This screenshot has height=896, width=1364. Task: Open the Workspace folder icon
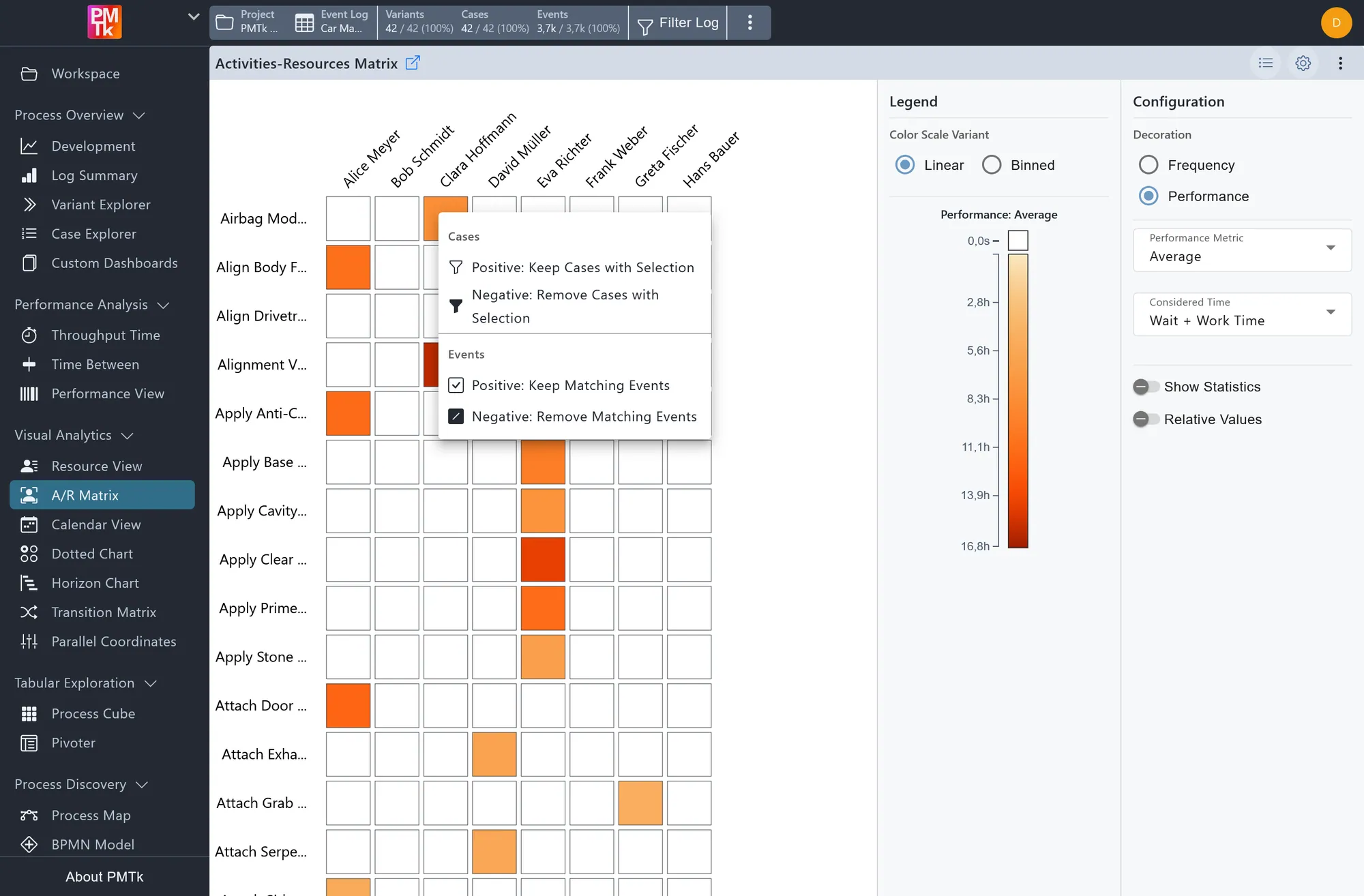(29, 74)
